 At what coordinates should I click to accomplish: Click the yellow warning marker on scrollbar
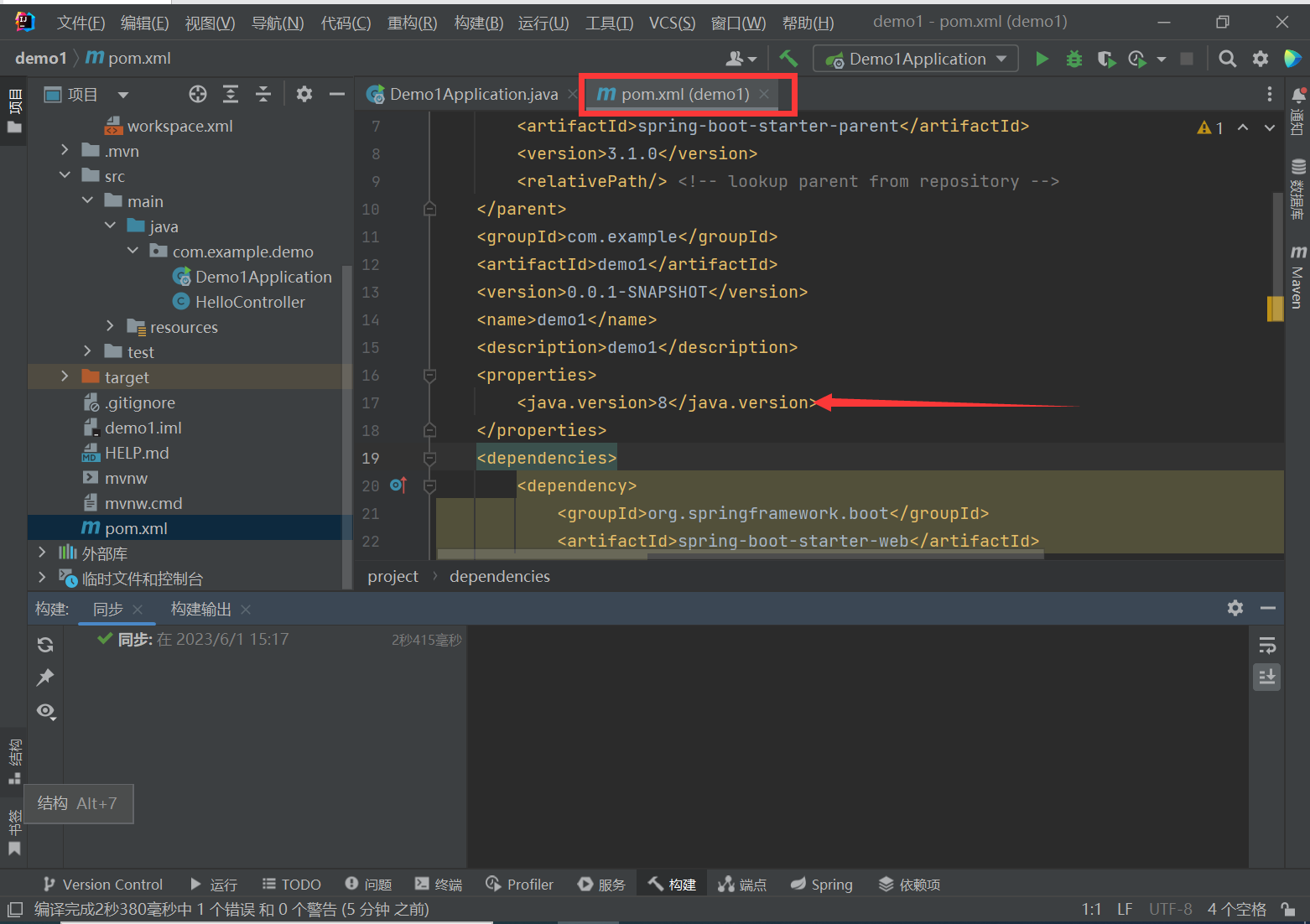click(1275, 309)
